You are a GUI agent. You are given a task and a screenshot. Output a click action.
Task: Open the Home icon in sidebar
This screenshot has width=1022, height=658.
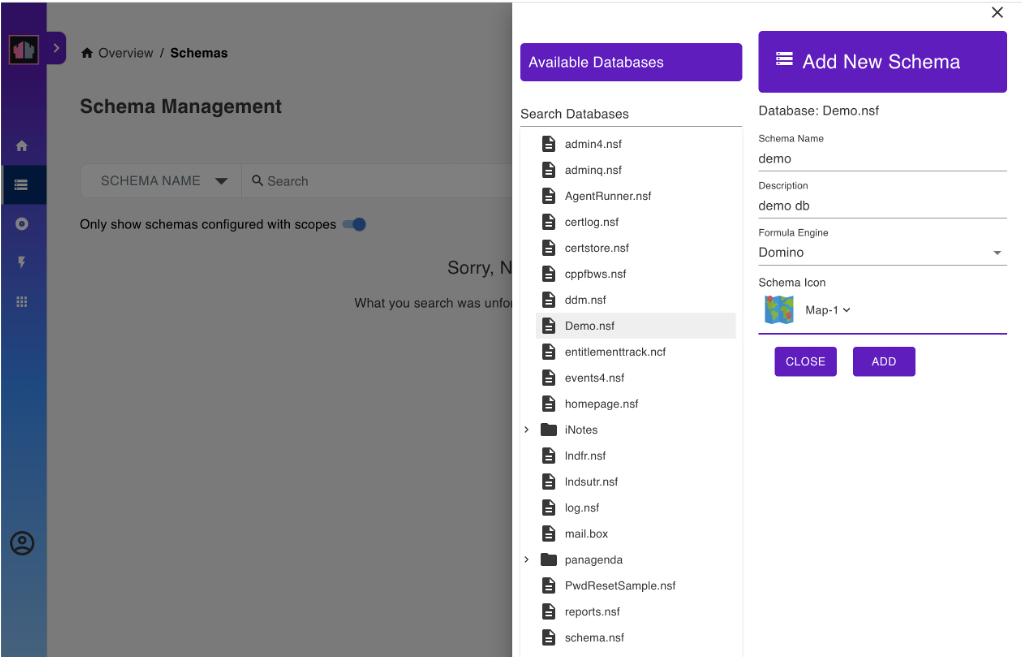22,146
